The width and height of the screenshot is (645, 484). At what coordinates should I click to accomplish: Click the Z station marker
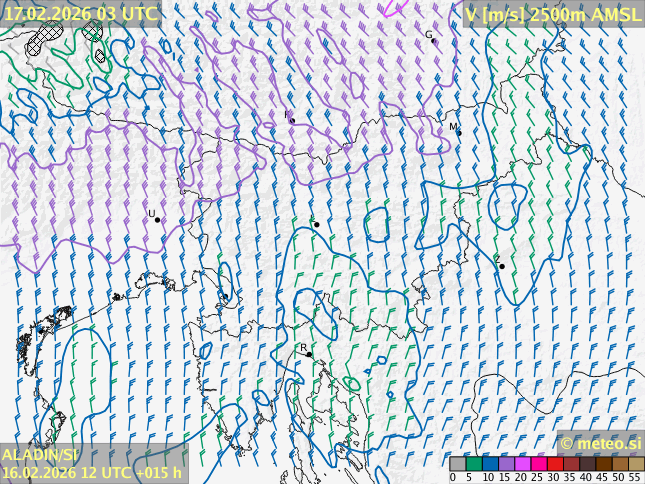point(501,266)
